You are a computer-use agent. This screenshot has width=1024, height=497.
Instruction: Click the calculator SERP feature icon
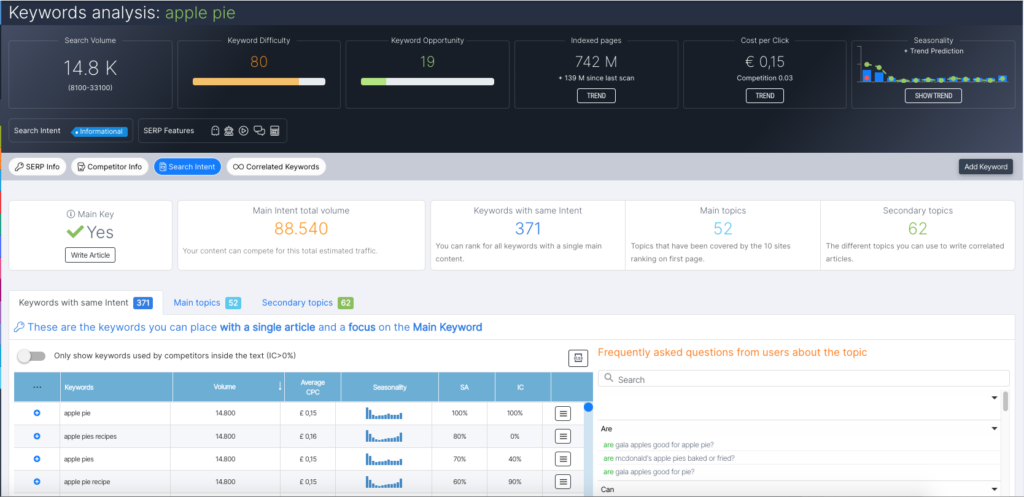274,131
